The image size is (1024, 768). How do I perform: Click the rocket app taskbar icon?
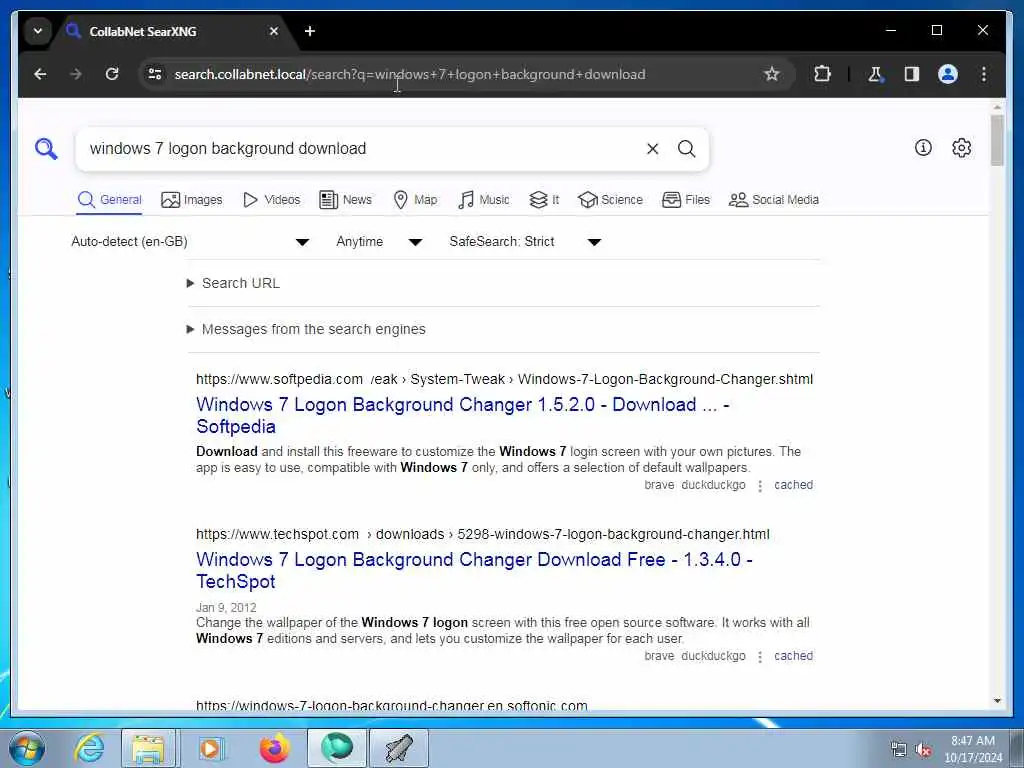pyautogui.click(x=399, y=748)
